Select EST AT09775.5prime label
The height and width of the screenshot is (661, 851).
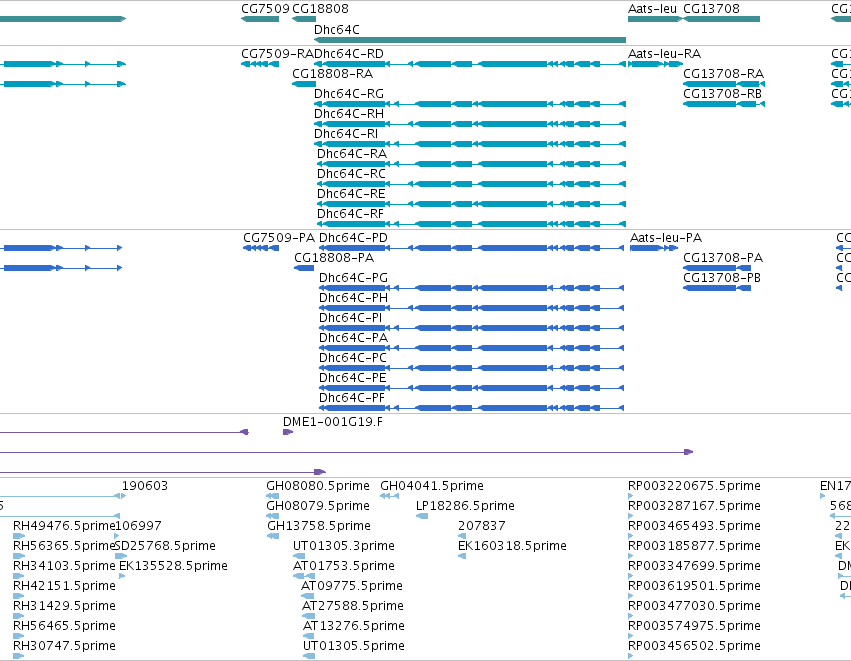point(352,586)
